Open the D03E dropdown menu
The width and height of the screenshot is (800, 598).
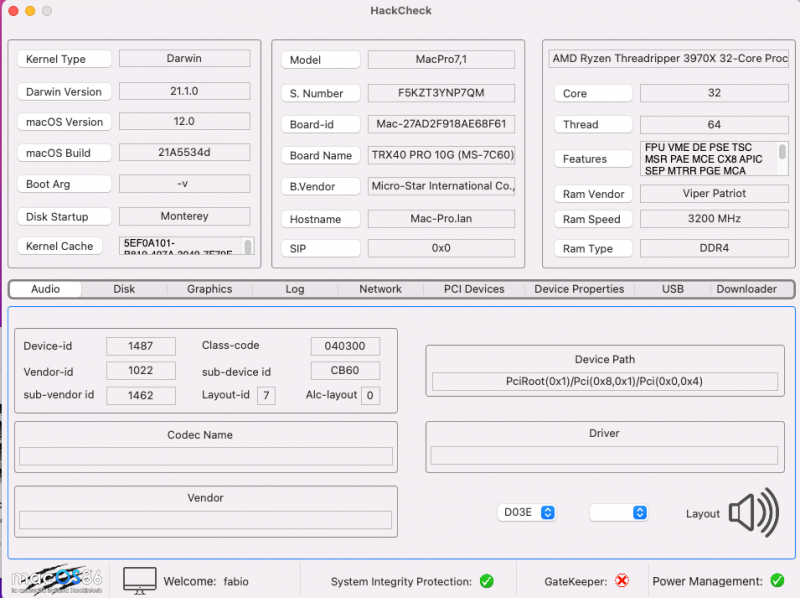(527, 513)
